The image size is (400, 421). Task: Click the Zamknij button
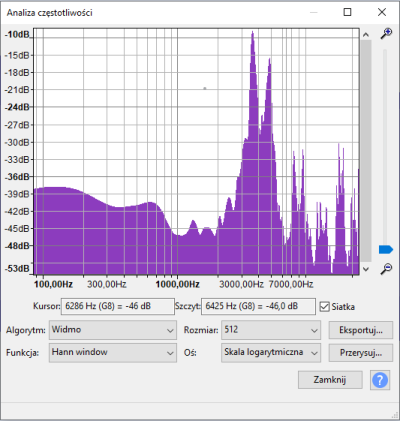click(330, 380)
